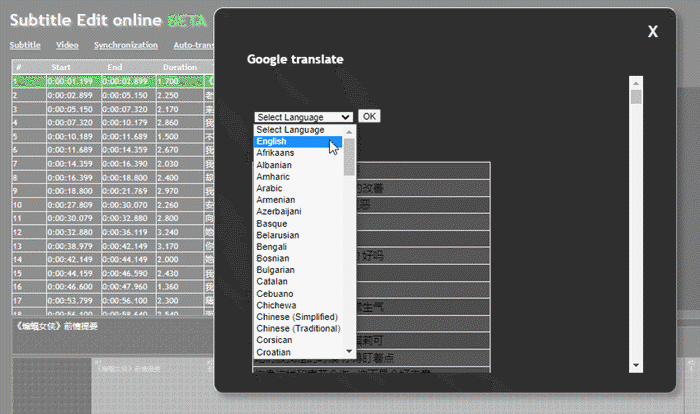Select Amharic from the language list
This screenshot has width=700, height=414.
point(299,177)
